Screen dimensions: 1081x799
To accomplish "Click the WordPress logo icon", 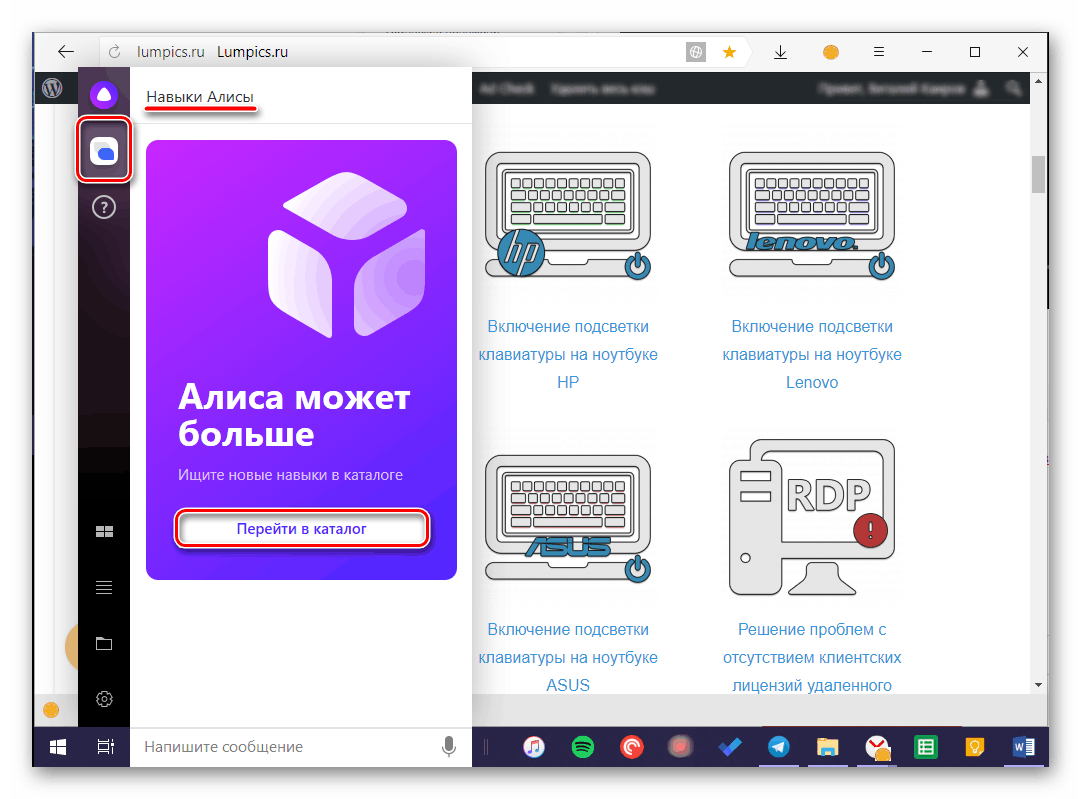I will point(52,88).
